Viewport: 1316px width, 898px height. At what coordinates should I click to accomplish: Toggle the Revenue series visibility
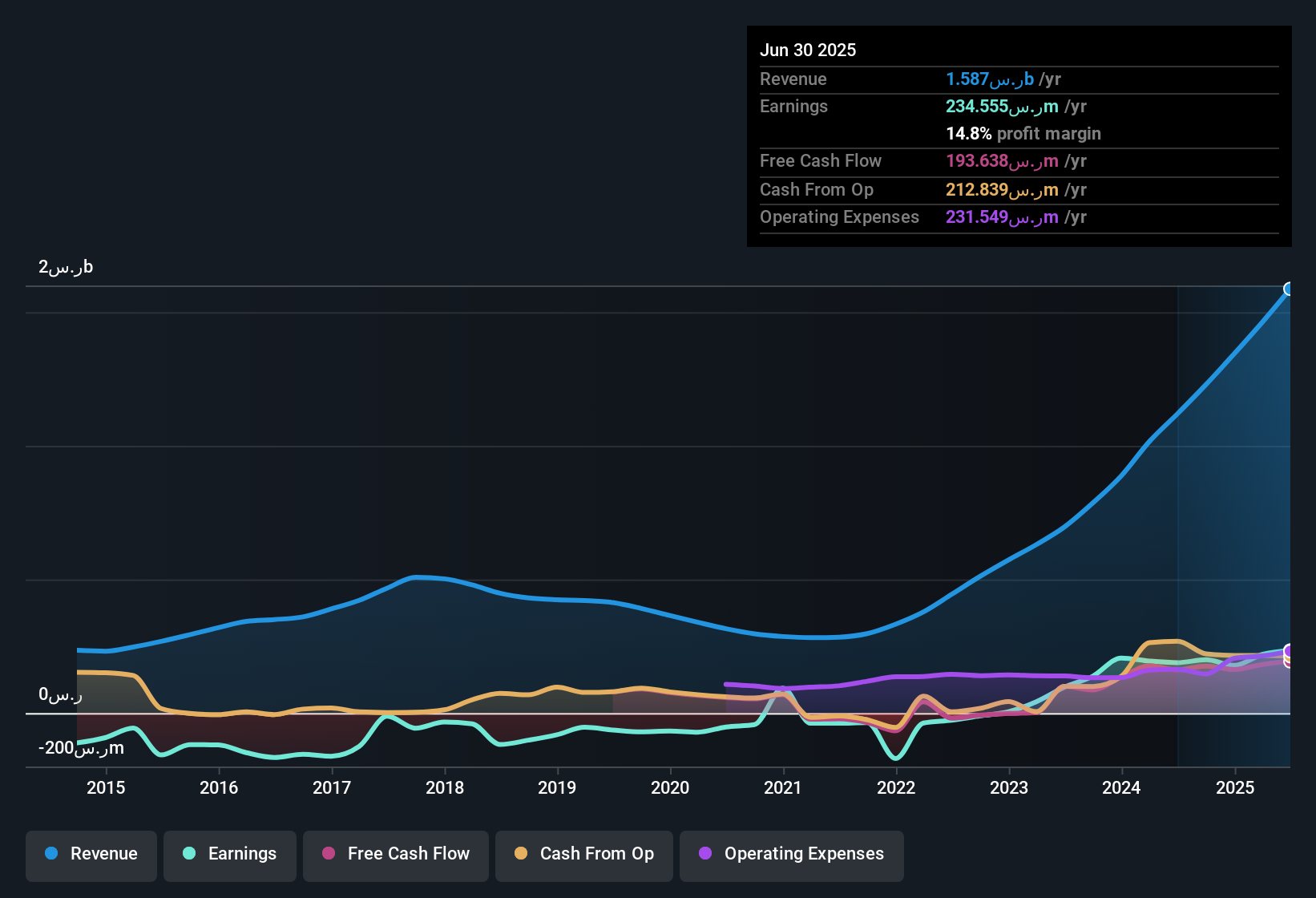click(91, 855)
